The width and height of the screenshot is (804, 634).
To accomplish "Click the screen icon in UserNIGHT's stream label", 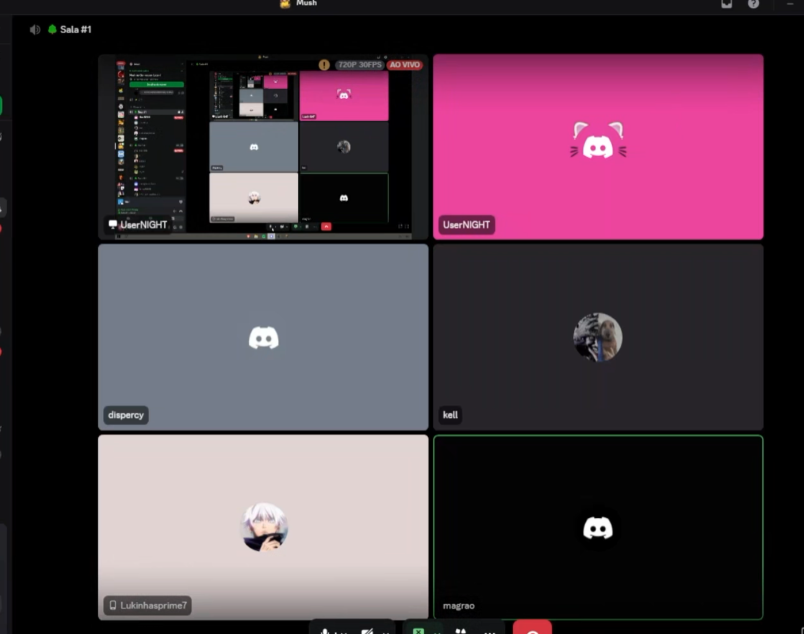I will [113, 225].
